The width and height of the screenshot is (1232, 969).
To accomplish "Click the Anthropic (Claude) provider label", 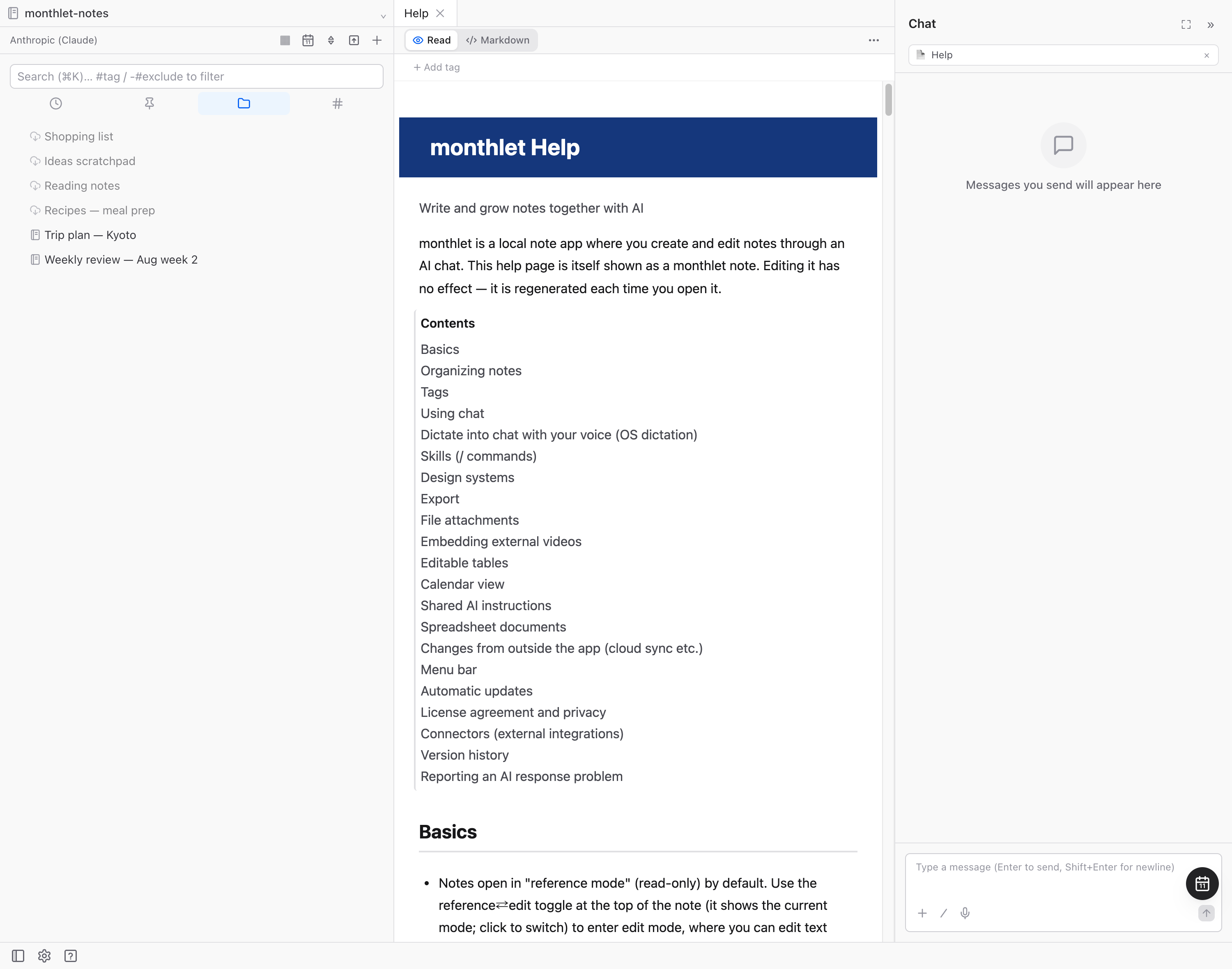I will tap(53, 40).
